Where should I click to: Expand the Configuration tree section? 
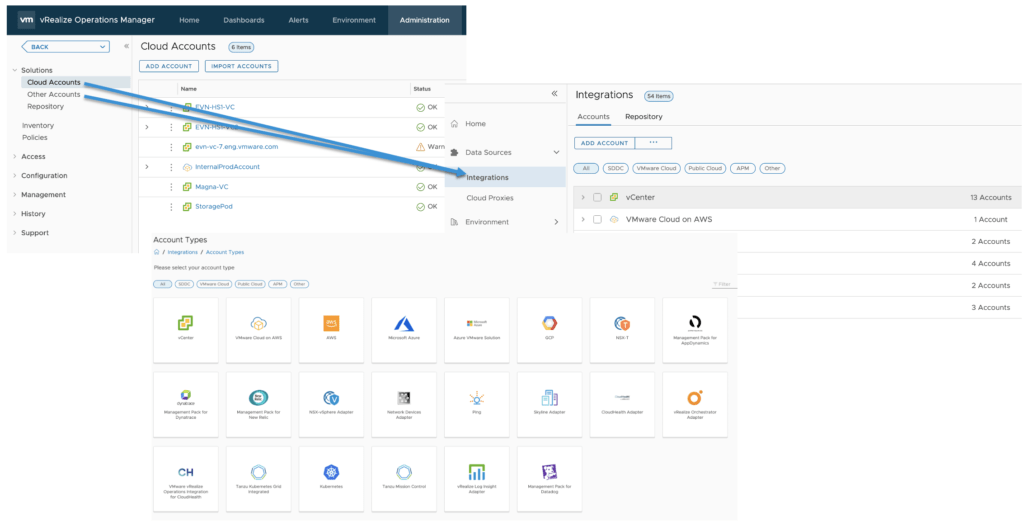(14, 176)
